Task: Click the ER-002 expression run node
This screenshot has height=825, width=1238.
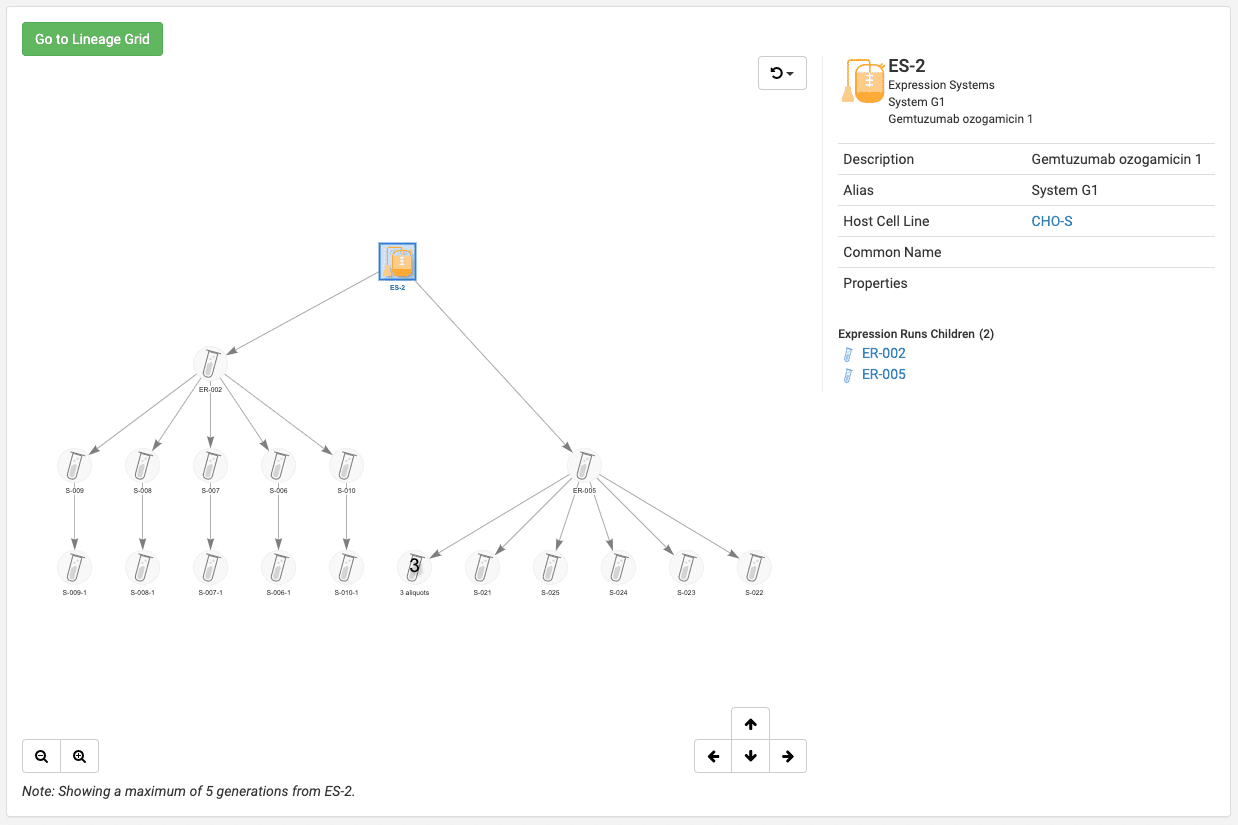Action: [x=210, y=364]
